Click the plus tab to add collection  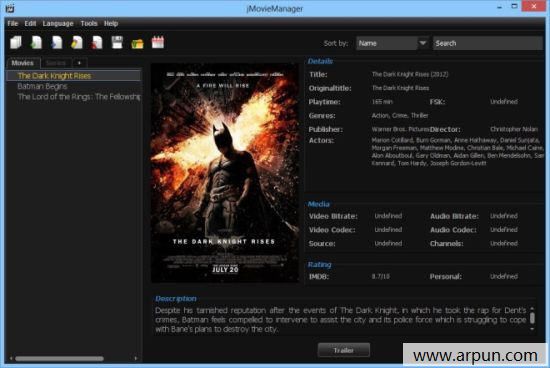pyautogui.click(x=80, y=63)
